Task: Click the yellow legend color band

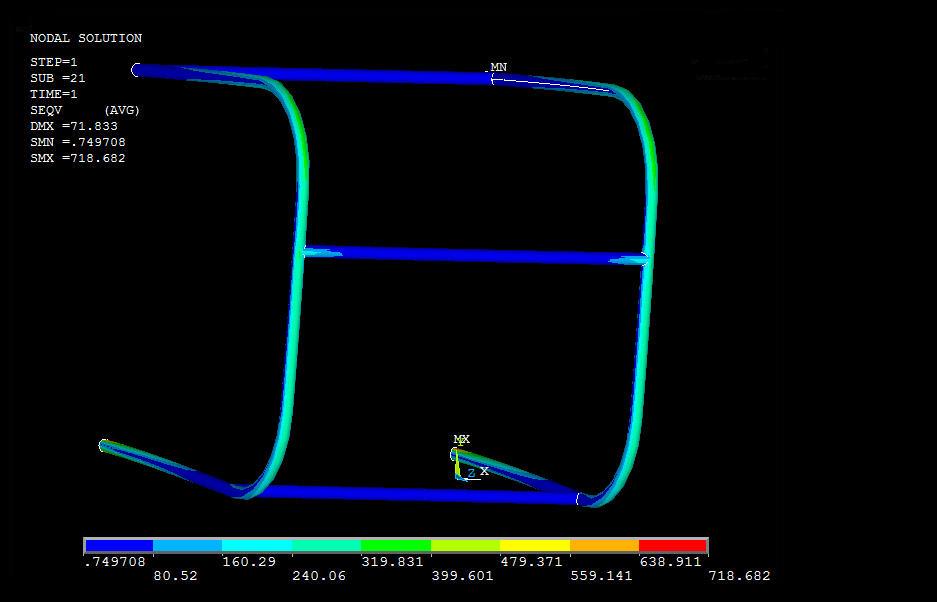Action: coord(535,545)
